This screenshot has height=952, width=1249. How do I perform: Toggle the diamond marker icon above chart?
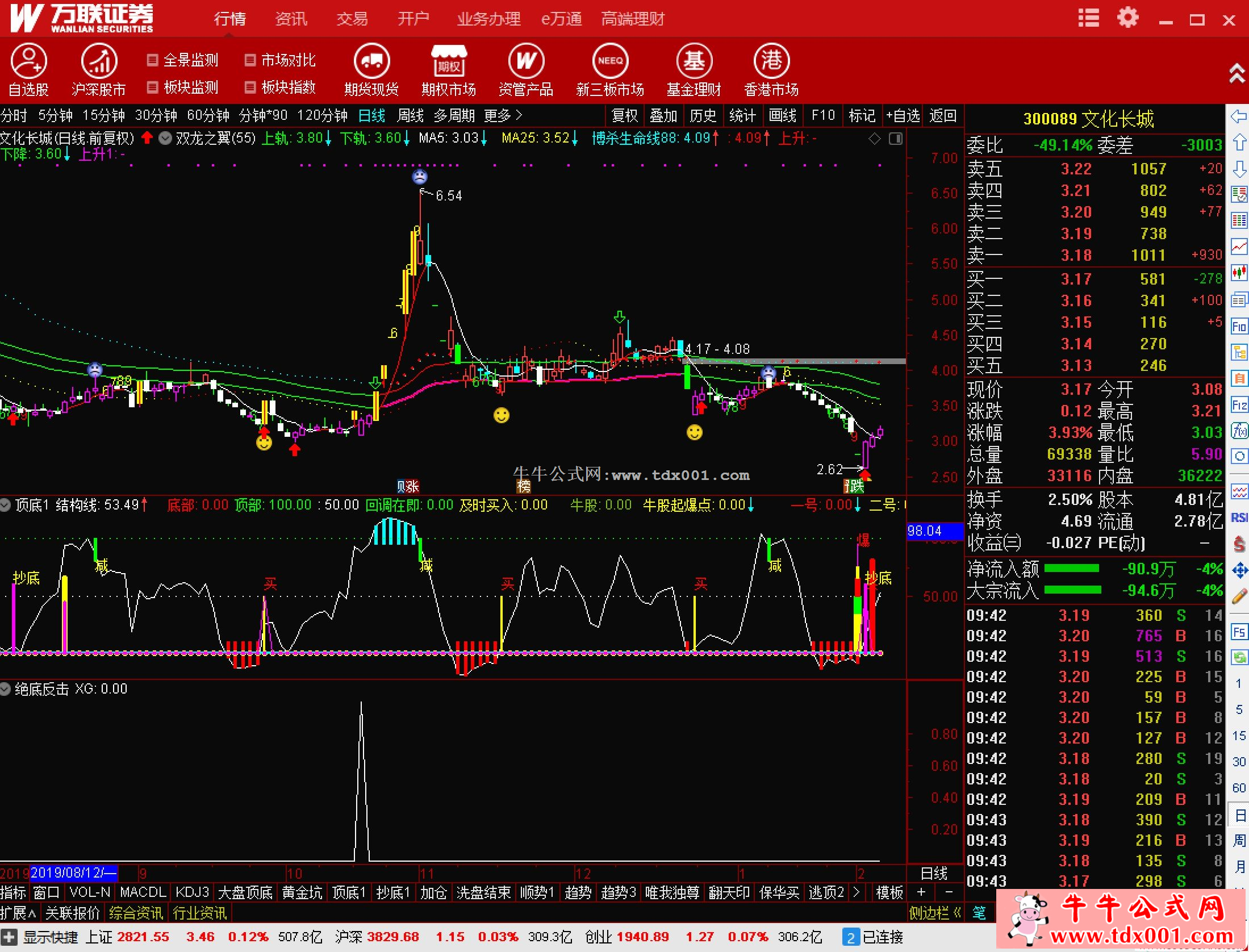875,139
